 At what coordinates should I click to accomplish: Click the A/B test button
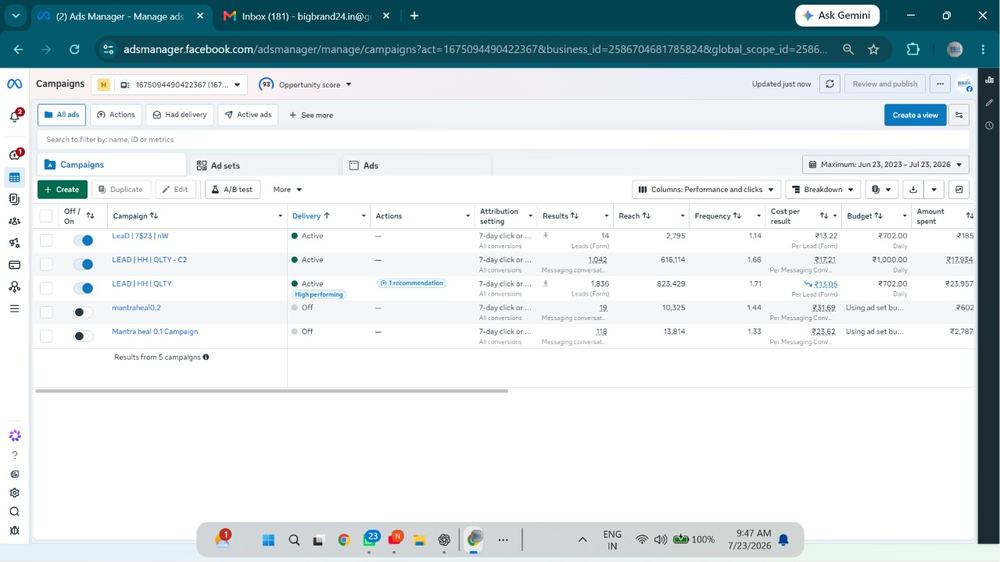pos(232,189)
